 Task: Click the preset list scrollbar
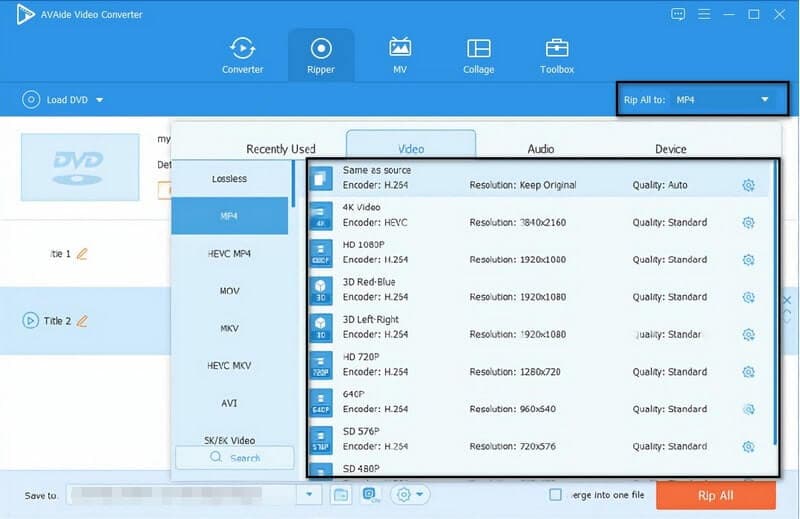(x=775, y=304)
